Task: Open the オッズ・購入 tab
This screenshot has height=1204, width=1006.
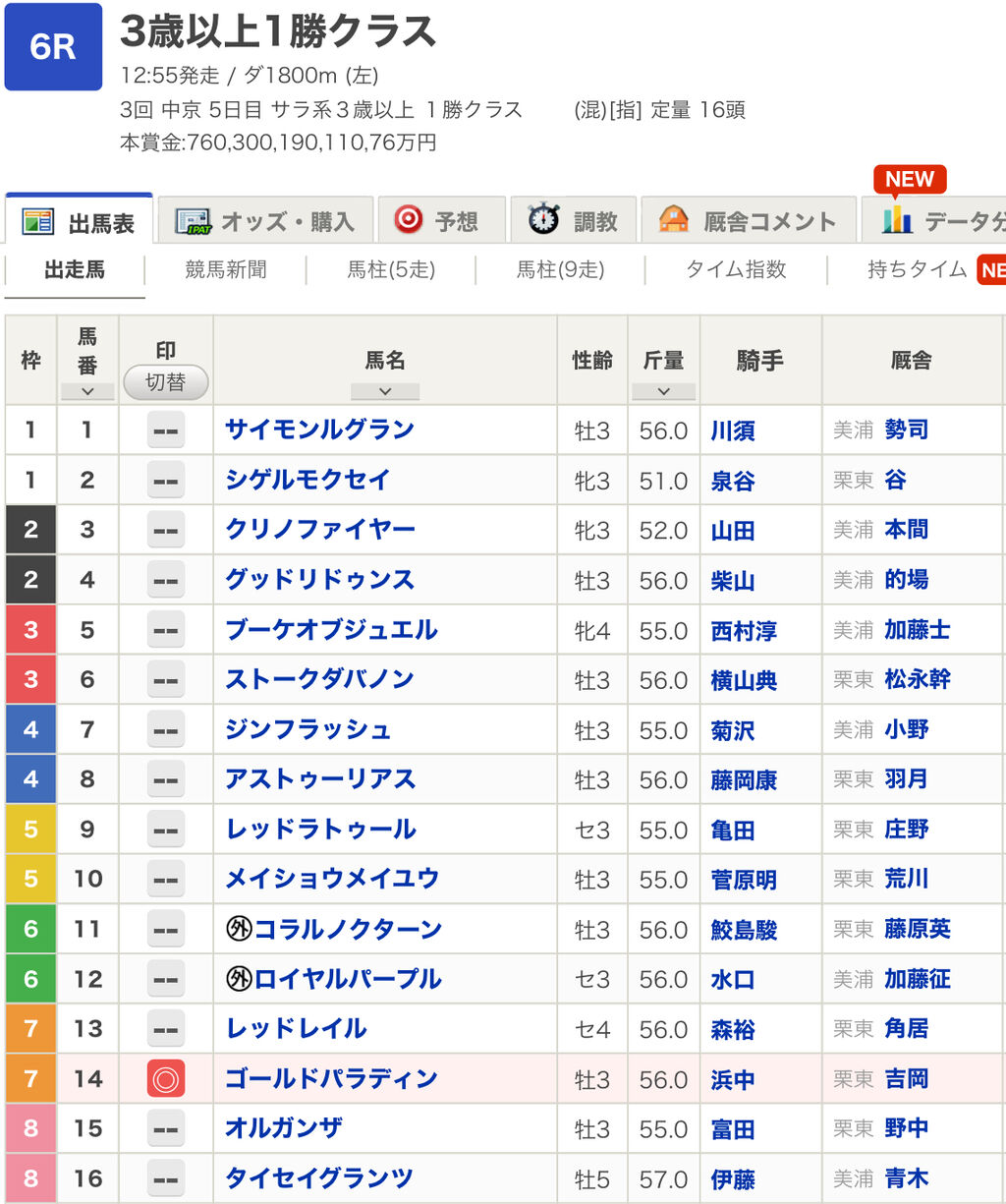Action: [265, 220]
